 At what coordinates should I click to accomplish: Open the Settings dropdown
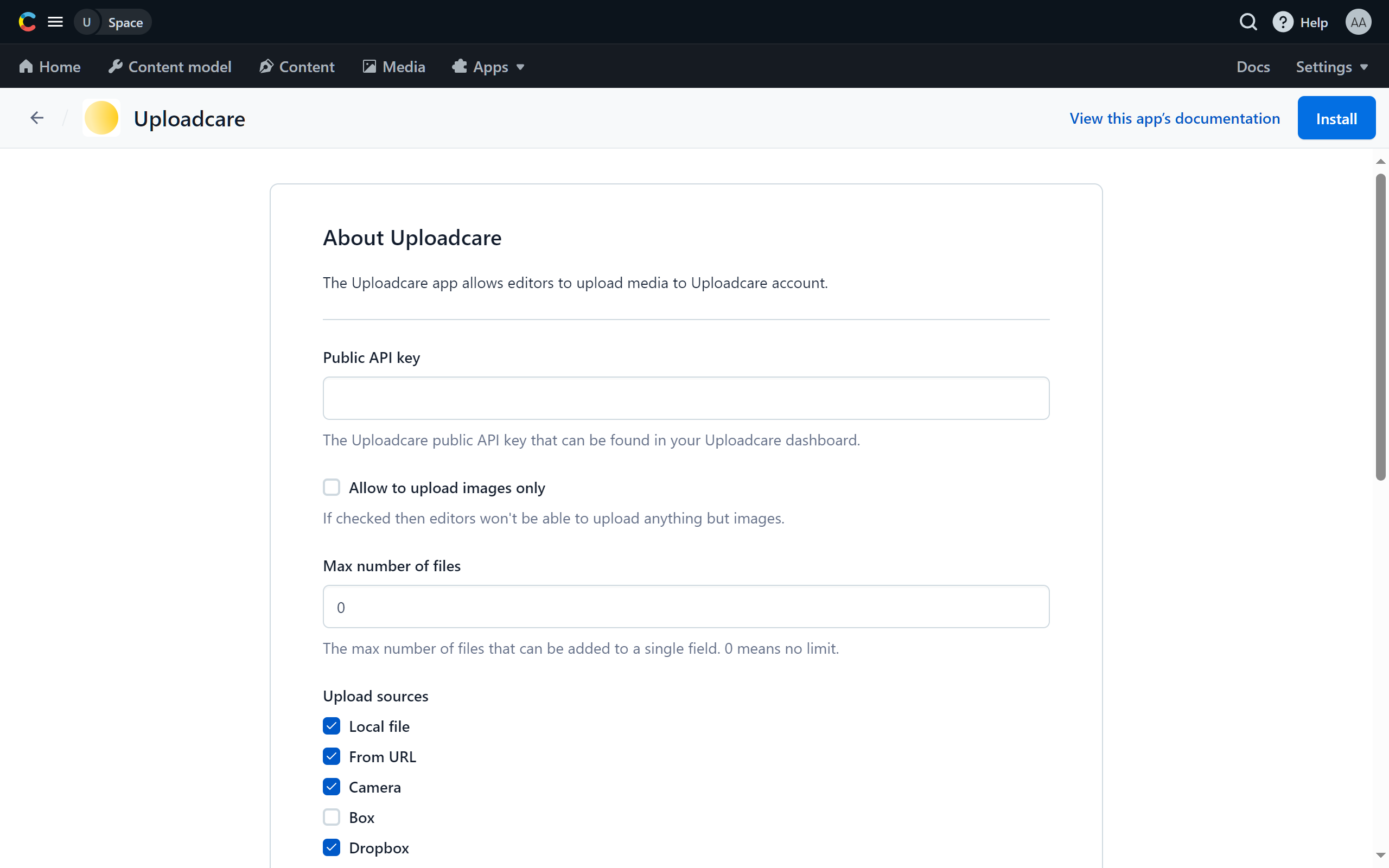[x=1332, y=66]
